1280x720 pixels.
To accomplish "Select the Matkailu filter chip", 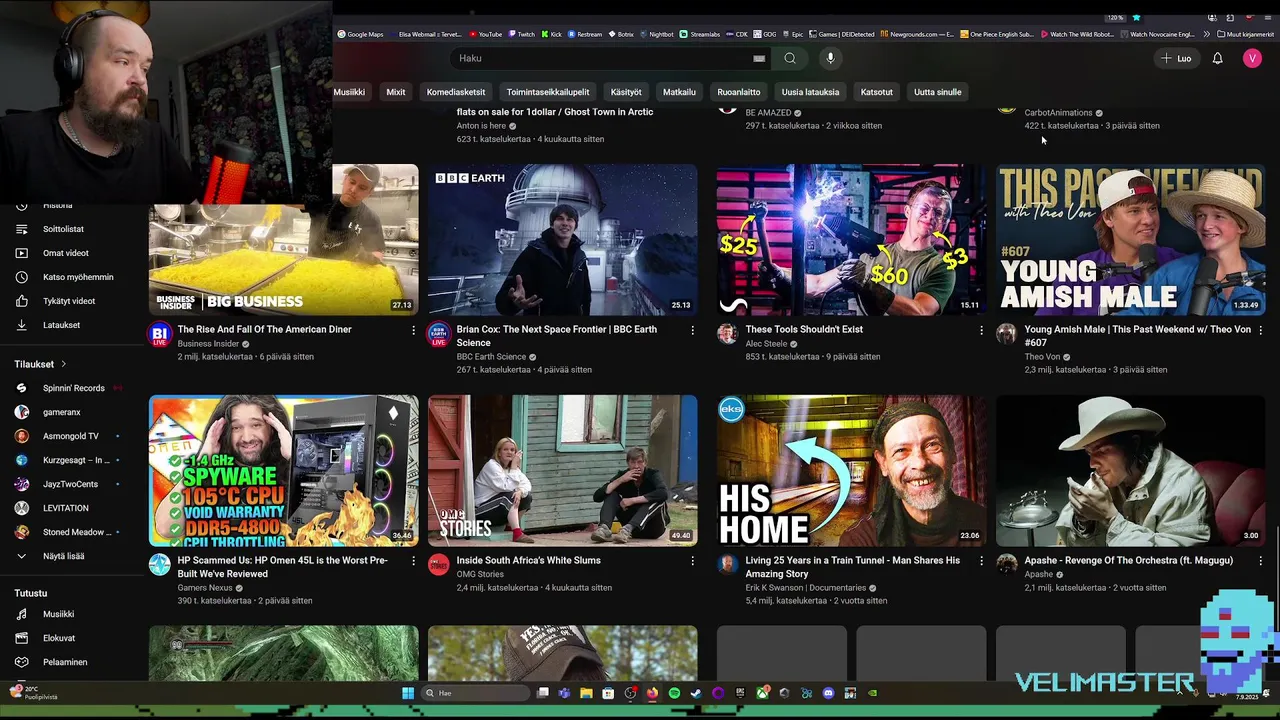I will pyautogui.click(x=679, y=92).
